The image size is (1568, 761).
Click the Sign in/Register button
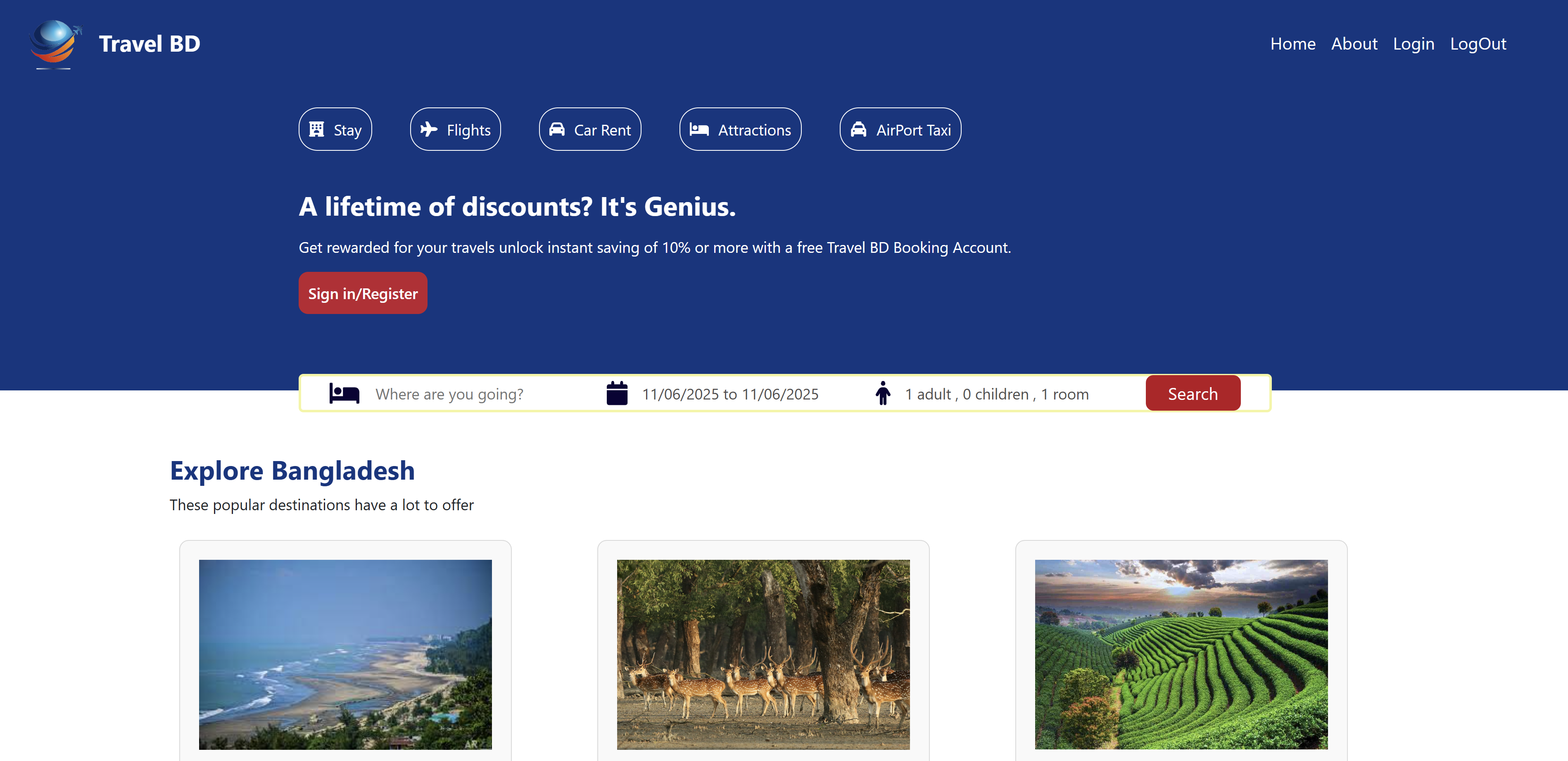(363, 293)
